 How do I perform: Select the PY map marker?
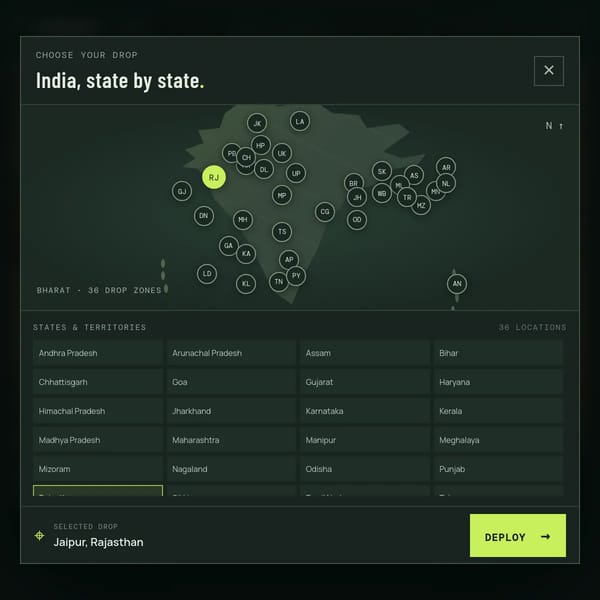pyautogui.click(x=296, y=276)
